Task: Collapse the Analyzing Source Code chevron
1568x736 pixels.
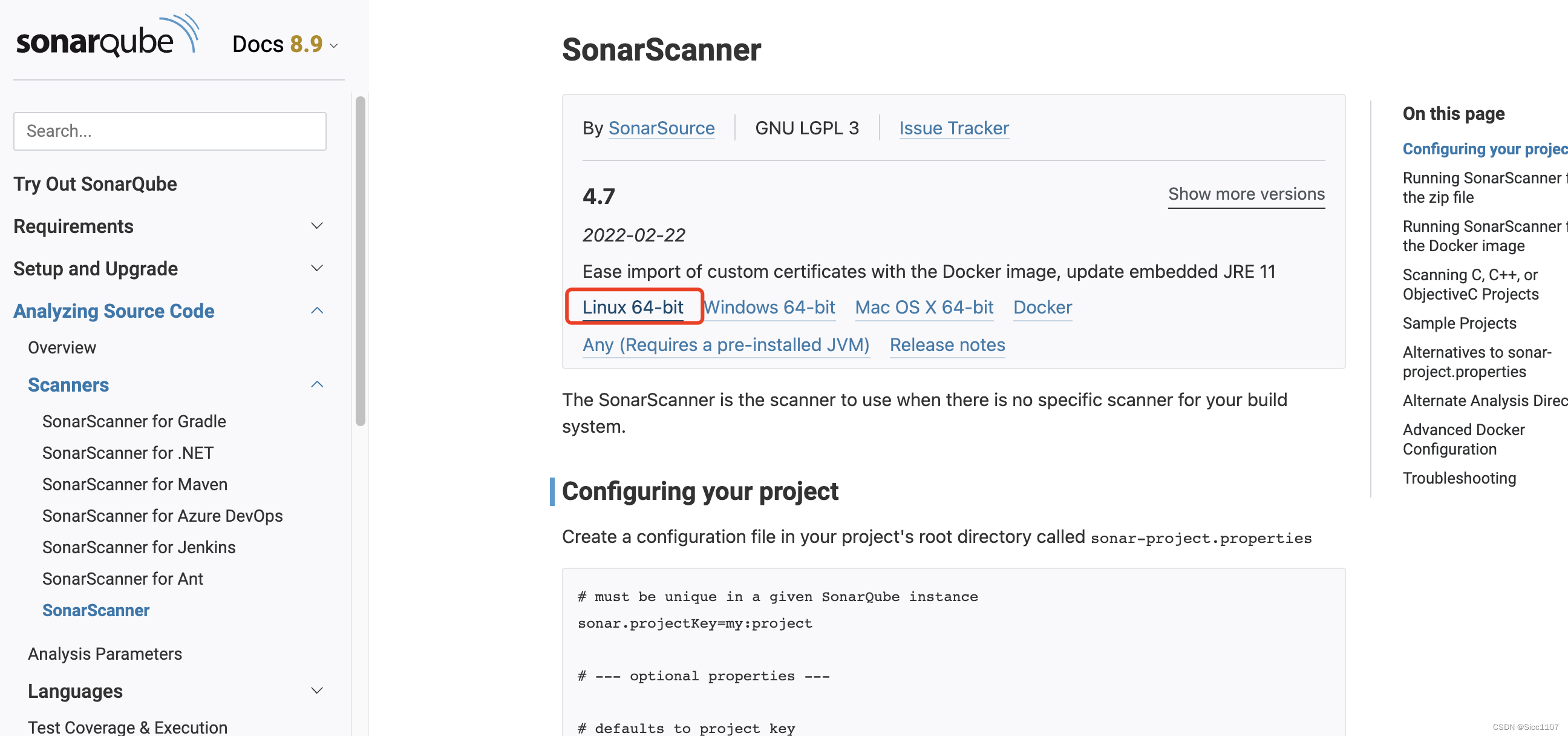Action: coord(316,310)
